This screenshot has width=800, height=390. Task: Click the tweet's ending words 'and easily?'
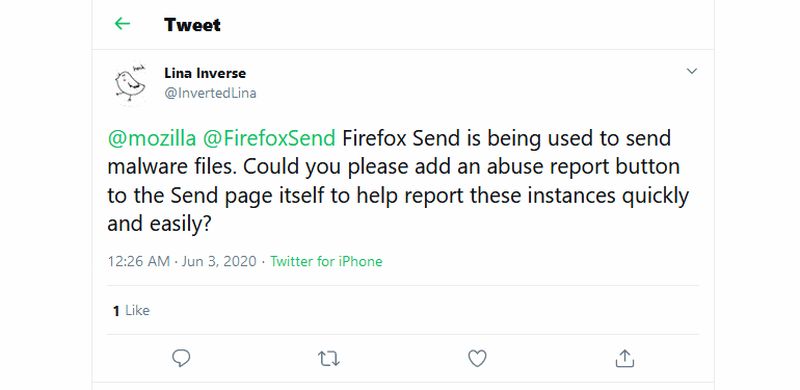click(159, 224)
